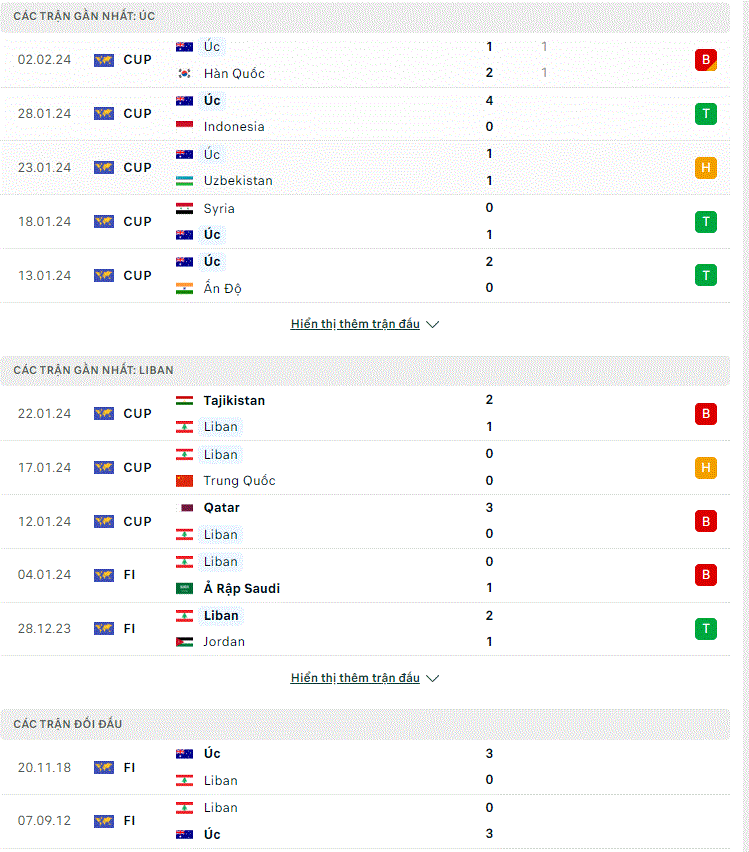The height and width of the screenshot is (852, 749).
Task: Click the Asia map icon on 13.01.24 row
Action: [x=104, y=275]
